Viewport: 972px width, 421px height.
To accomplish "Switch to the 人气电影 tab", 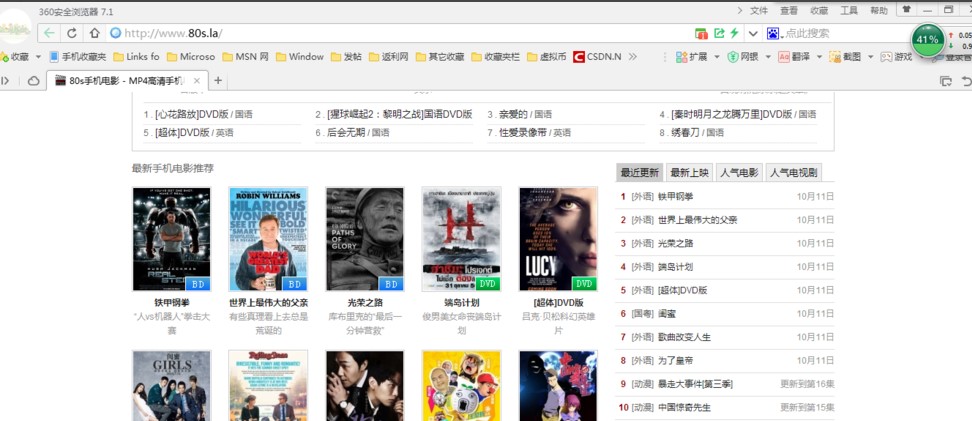I will click(x=739, y=172).
